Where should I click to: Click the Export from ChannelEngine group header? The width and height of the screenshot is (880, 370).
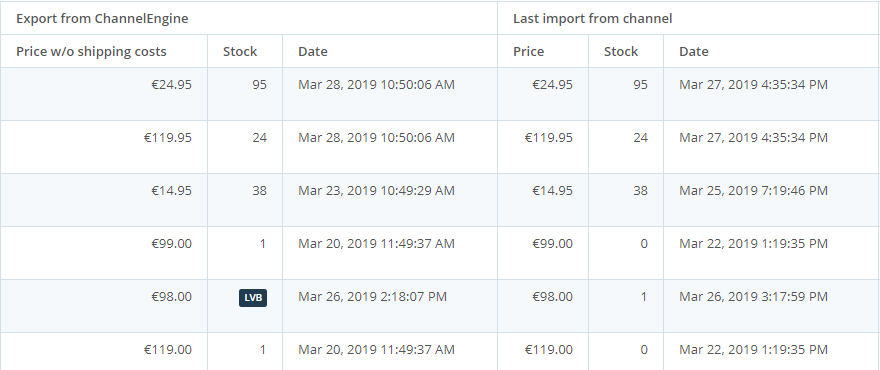(x=102, y=19)
